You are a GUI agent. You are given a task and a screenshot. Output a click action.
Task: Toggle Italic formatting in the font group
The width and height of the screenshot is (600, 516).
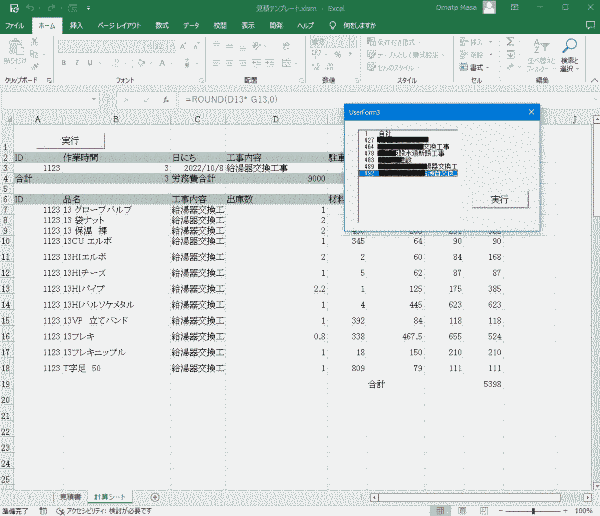pos(76,62)
